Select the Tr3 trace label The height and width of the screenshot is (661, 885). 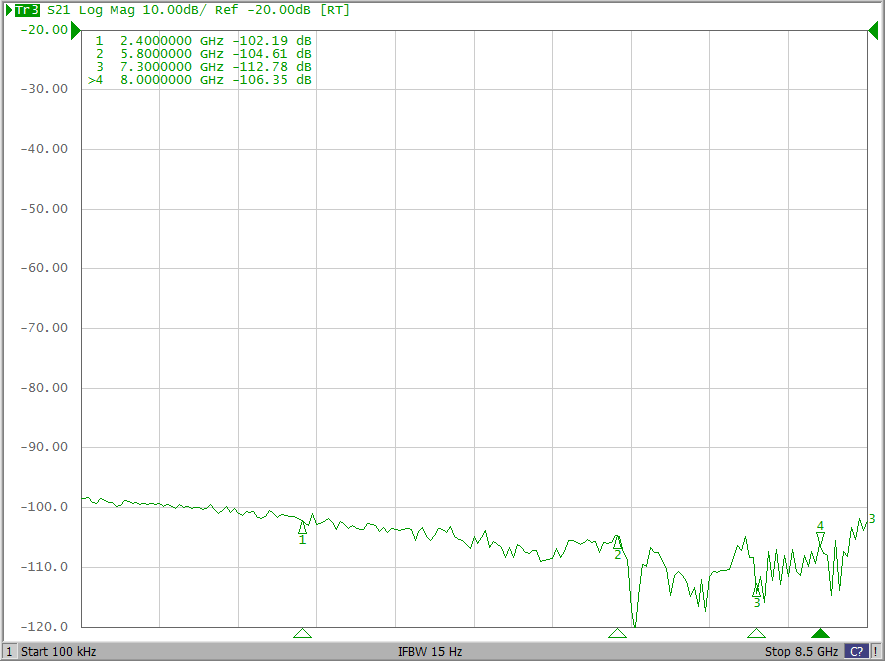click(x=27, y=10)
